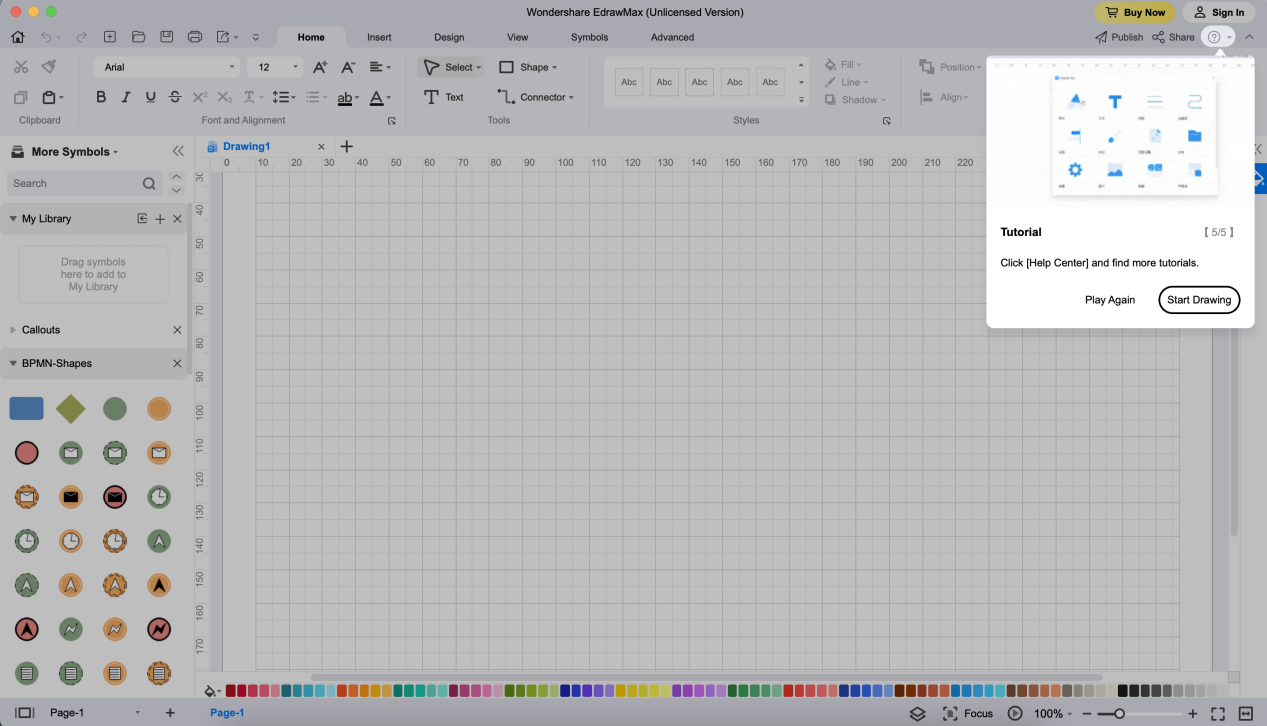Click the Sign In button
1267x726 pixels.
(x=1219, y=13)
